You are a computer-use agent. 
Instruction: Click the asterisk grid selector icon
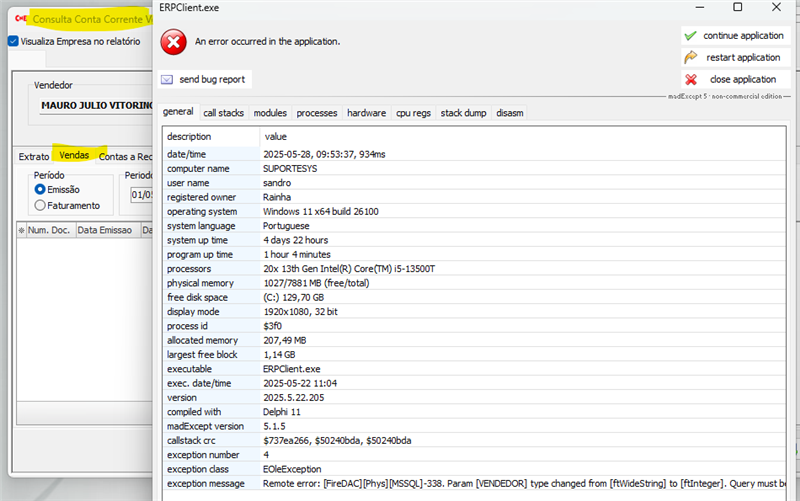click(x=22, y=230)
